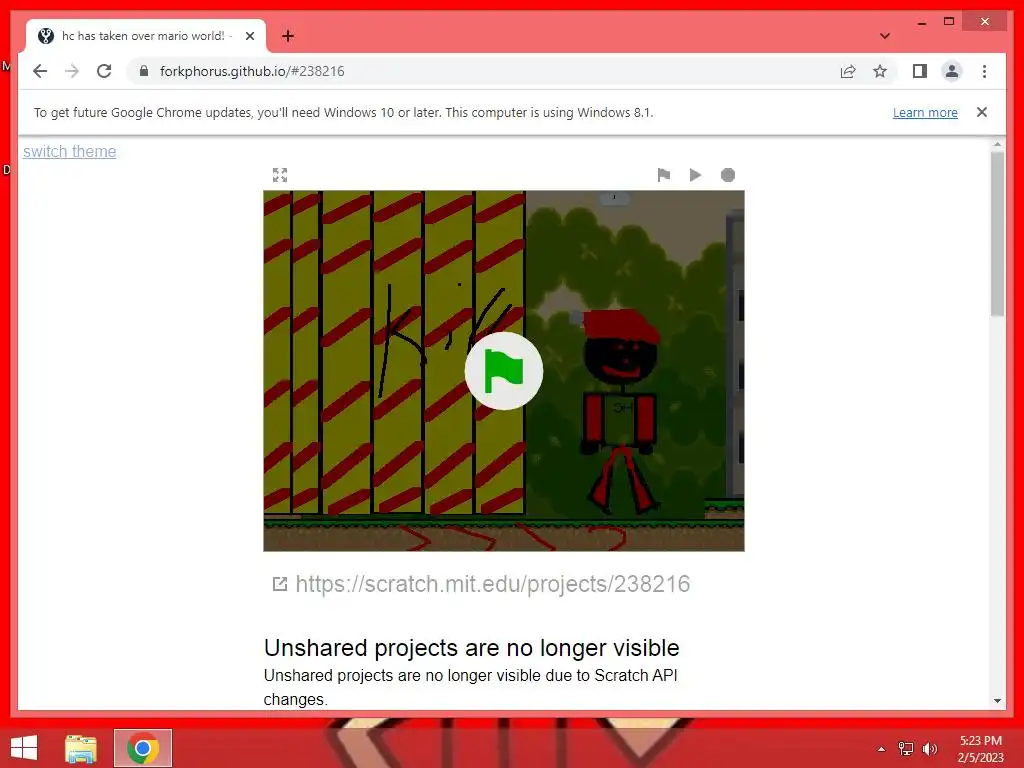Click the stop octagon icon

pyautogui.click(x=728, y=175)
